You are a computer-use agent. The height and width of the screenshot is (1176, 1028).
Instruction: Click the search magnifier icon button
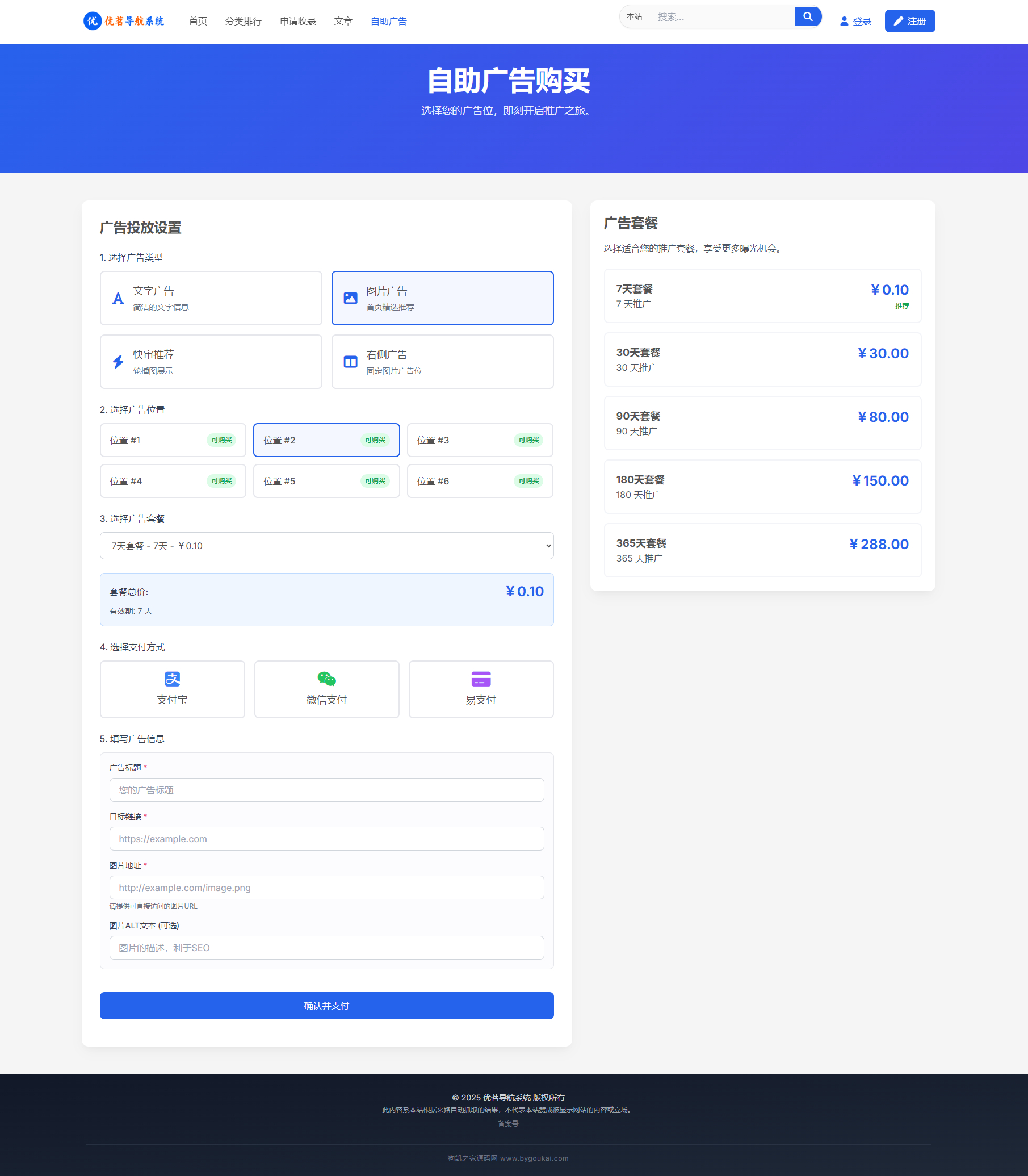coord(807,16)
